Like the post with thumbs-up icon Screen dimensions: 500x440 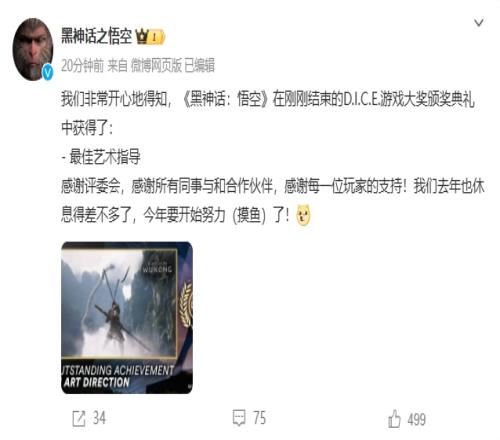[394, 418]
